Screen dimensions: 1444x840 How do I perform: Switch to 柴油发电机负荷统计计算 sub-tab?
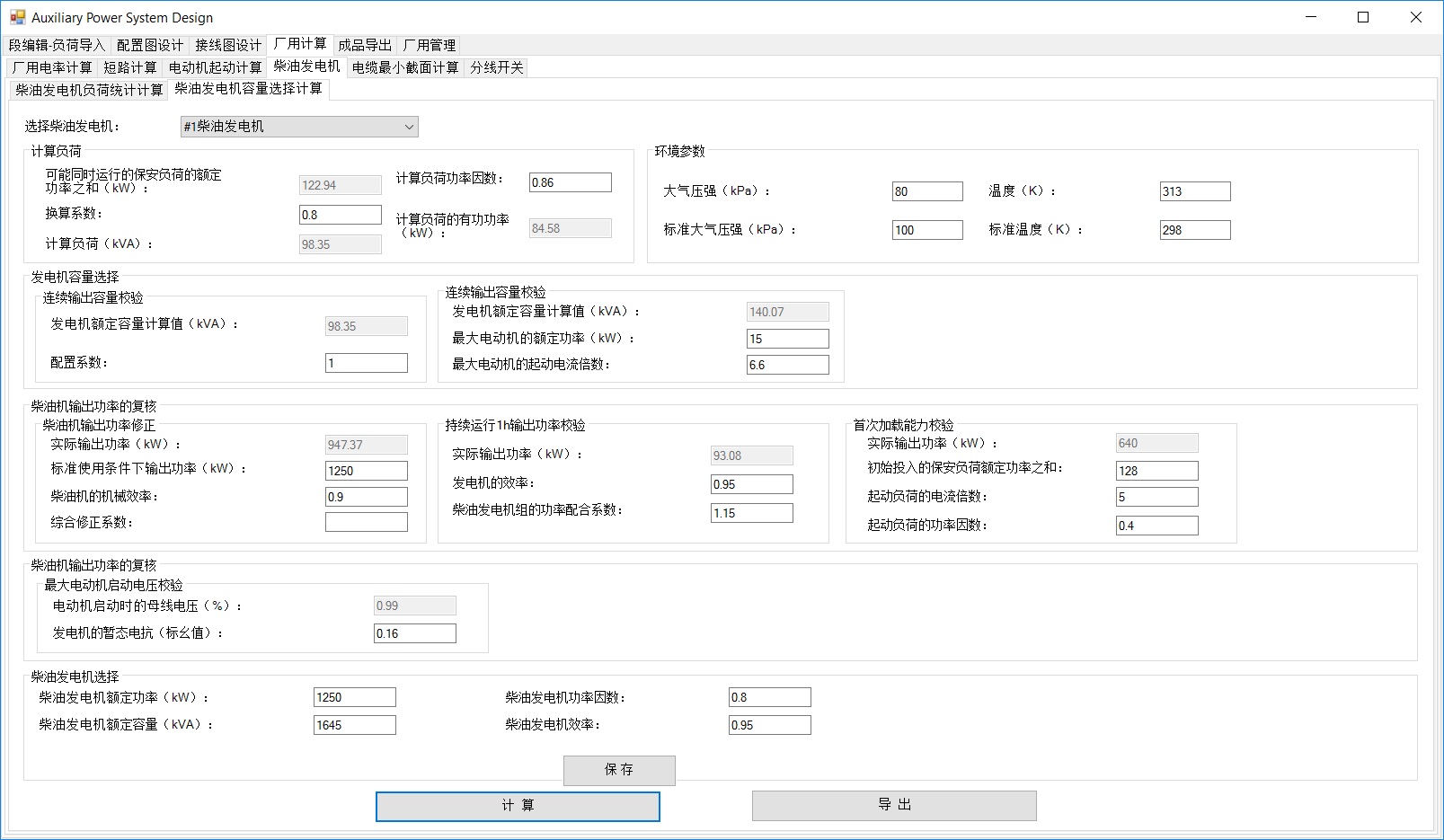[89, 90]
